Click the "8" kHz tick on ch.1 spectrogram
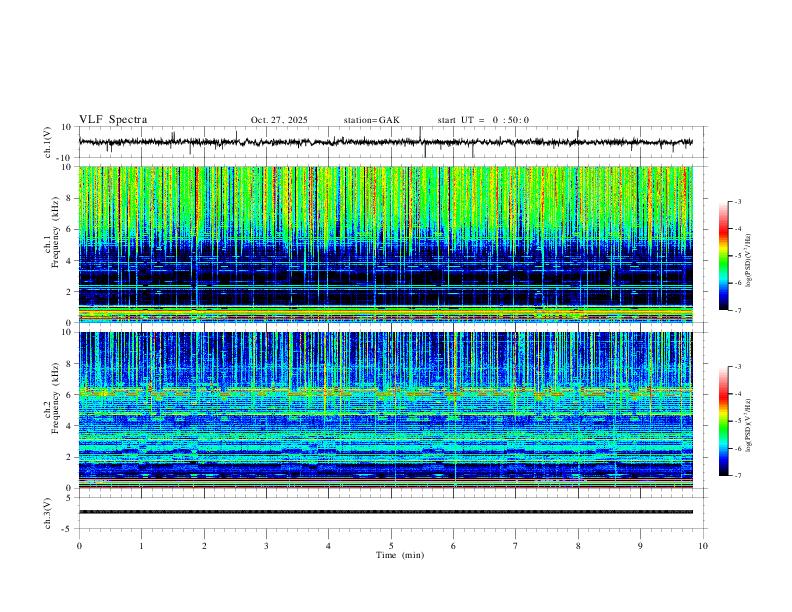Viewport: 792px width, 612px height. pos(70,198)
